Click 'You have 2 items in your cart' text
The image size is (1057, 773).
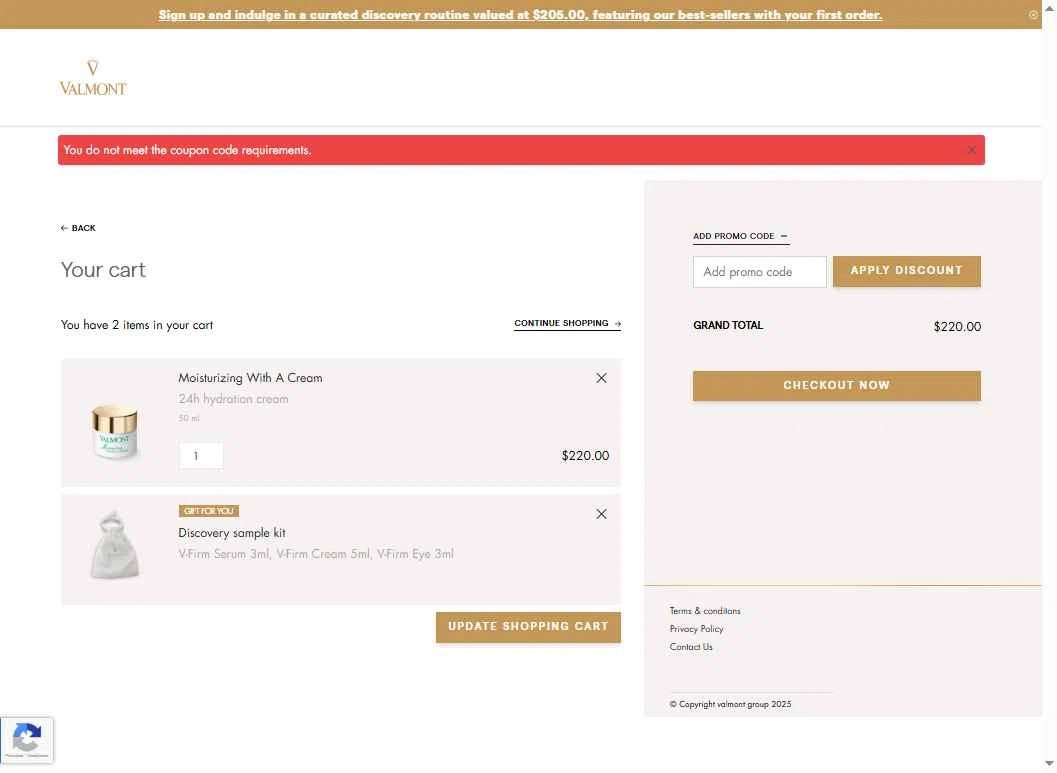(x=137, y=325)
